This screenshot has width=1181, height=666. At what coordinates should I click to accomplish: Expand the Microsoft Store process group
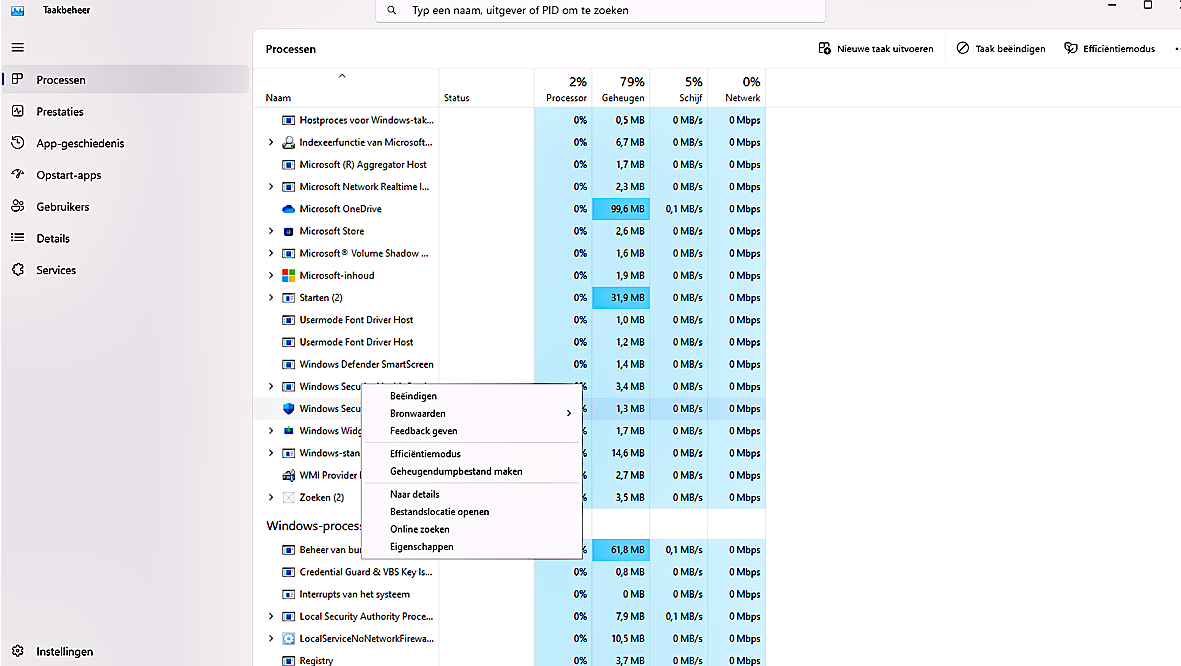[271, 231]
